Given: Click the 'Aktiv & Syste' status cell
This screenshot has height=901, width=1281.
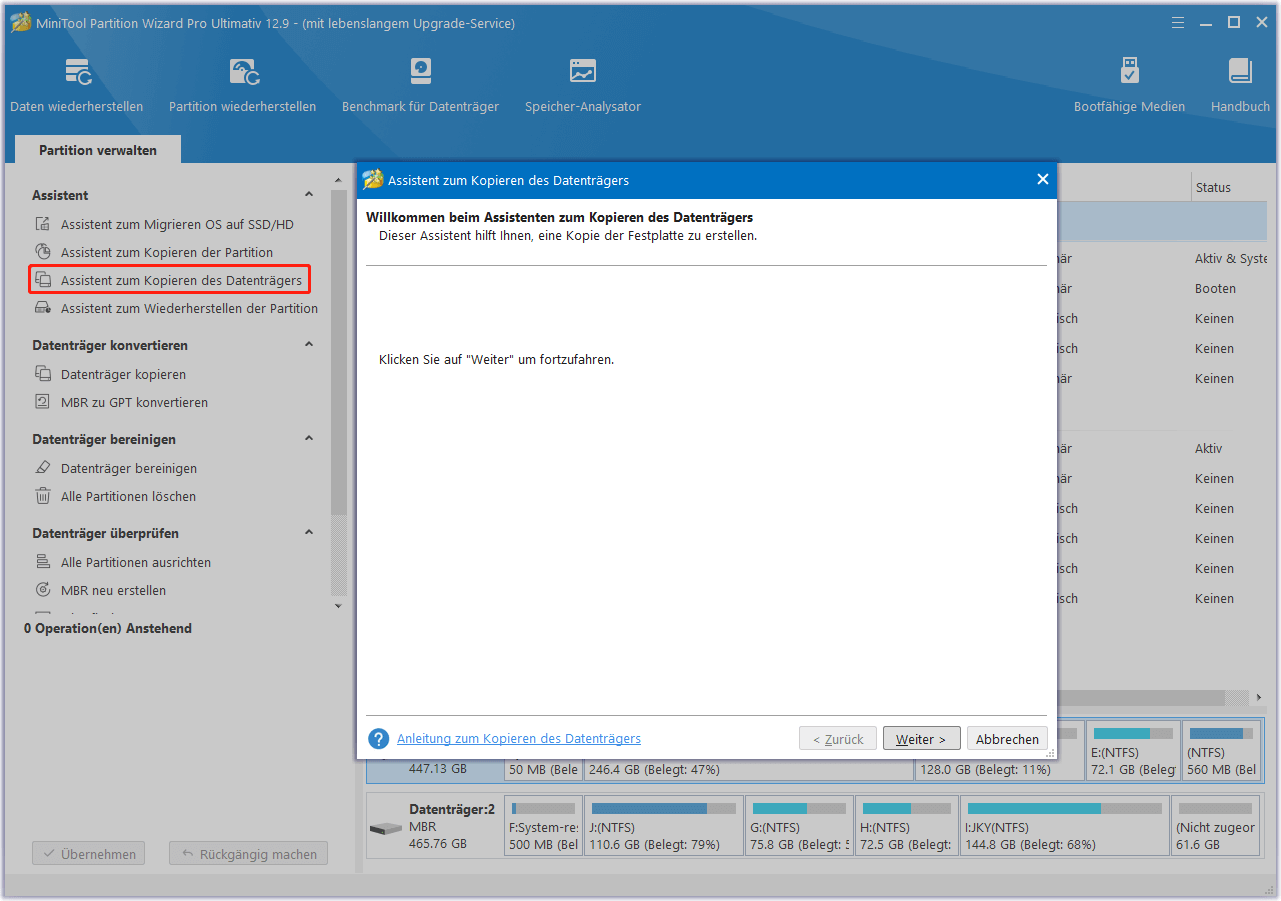Looking at the screenshot, I should (x=1231, y=258).
